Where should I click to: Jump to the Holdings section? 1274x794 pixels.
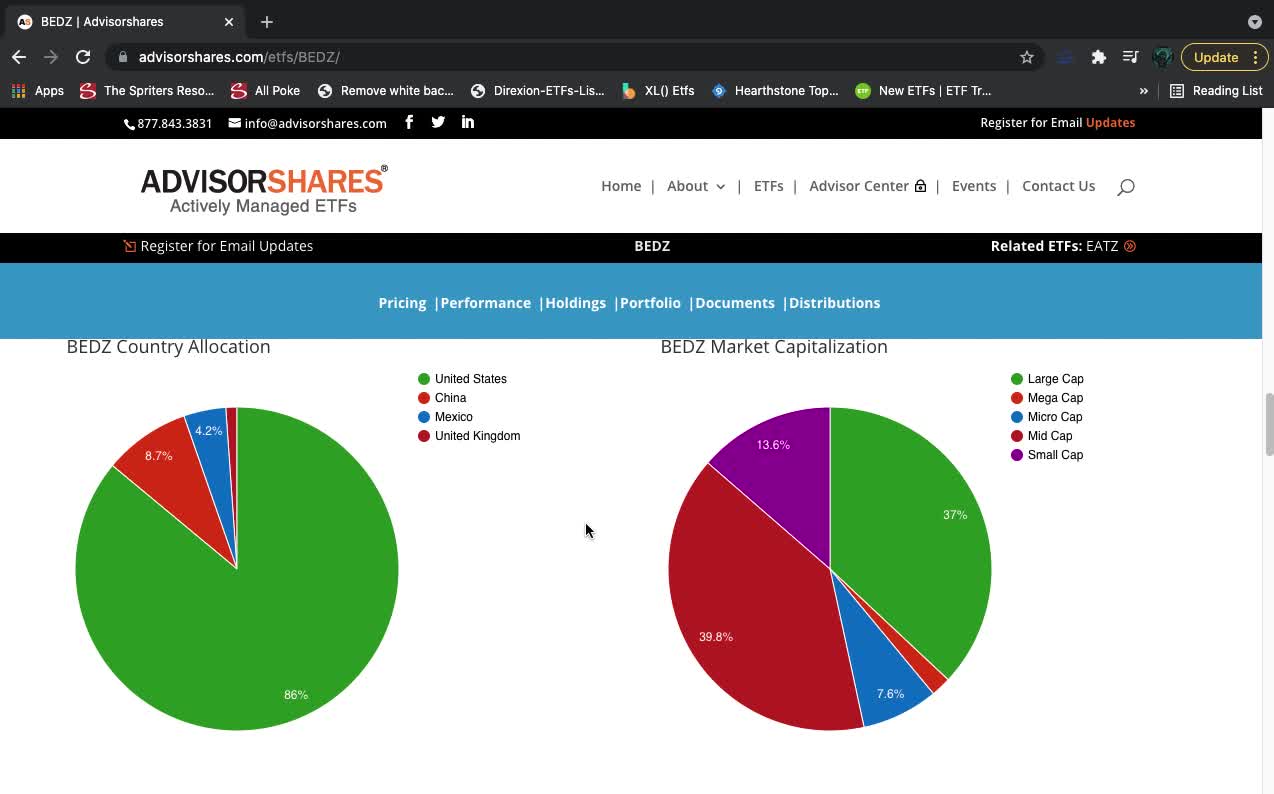pyautogui.click(x=575, y=303)
